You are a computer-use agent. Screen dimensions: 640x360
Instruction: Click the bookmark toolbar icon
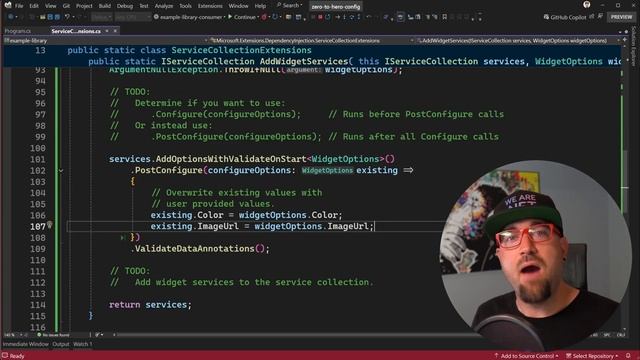point(444,17)
